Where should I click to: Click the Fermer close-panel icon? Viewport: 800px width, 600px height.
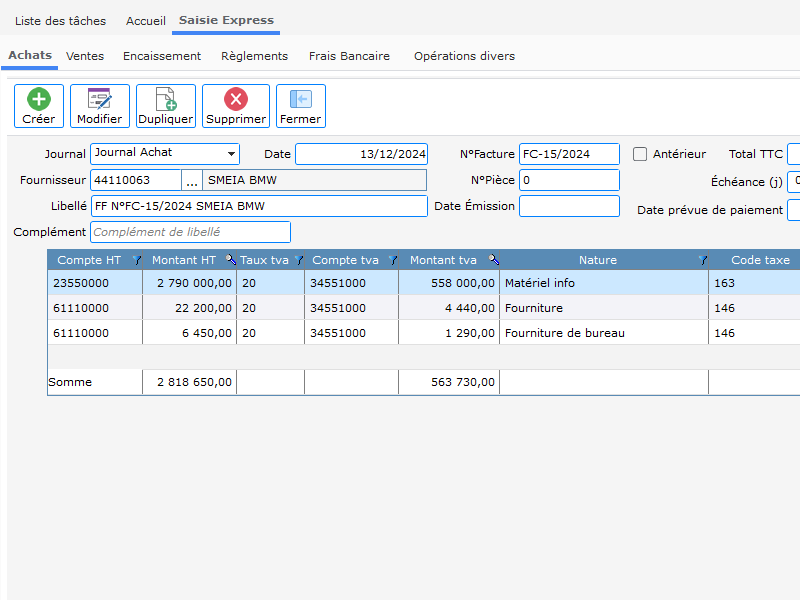coord(300,99)
